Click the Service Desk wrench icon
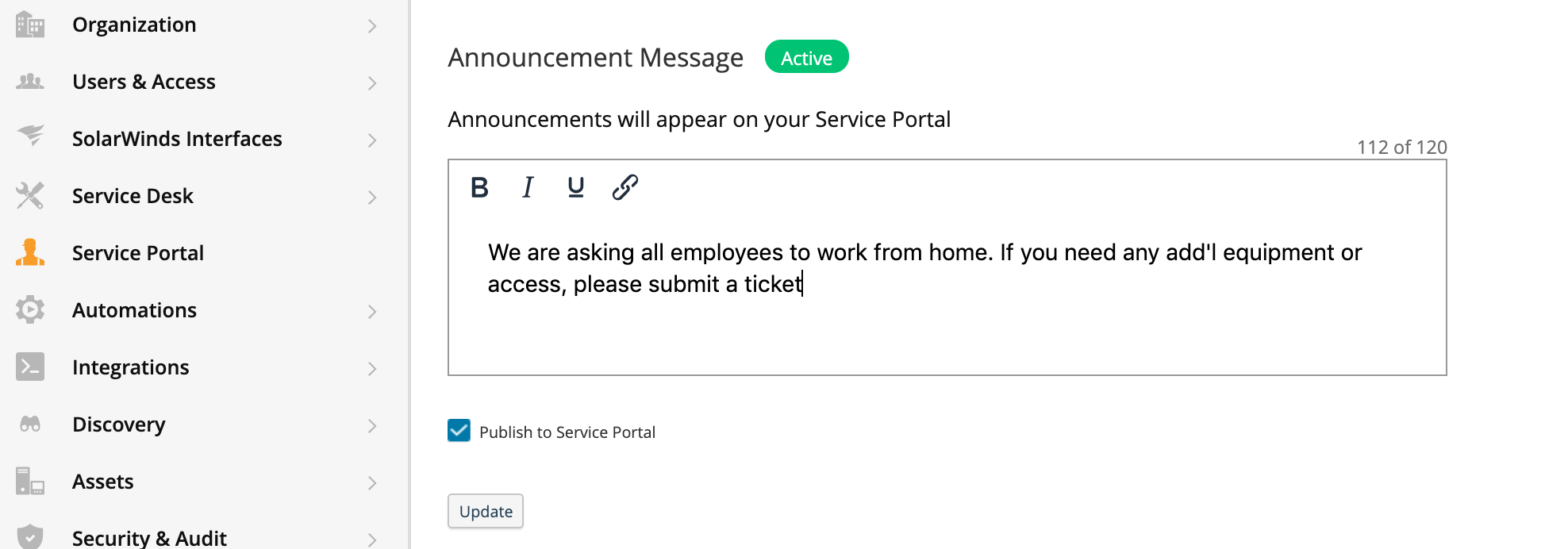Screen dimensions: 1568x549 pos(29,196)
